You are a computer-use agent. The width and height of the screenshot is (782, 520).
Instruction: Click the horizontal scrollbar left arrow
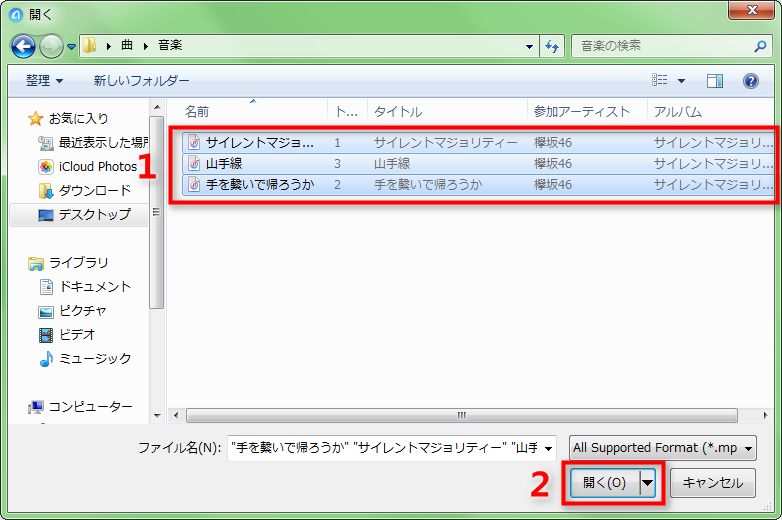tap(176, 415)
